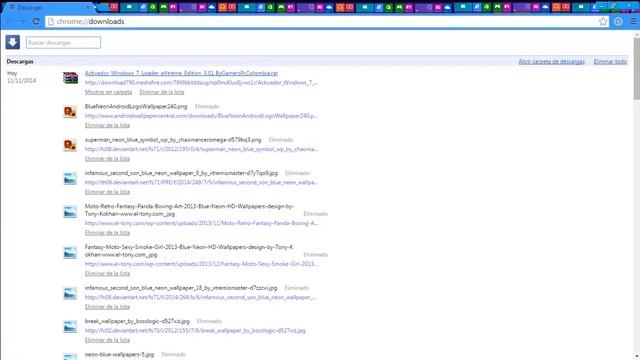The height and width of the screenshot is (360, 640).
Task: Click the browser forward arrow
Action: tap(22, 22)
